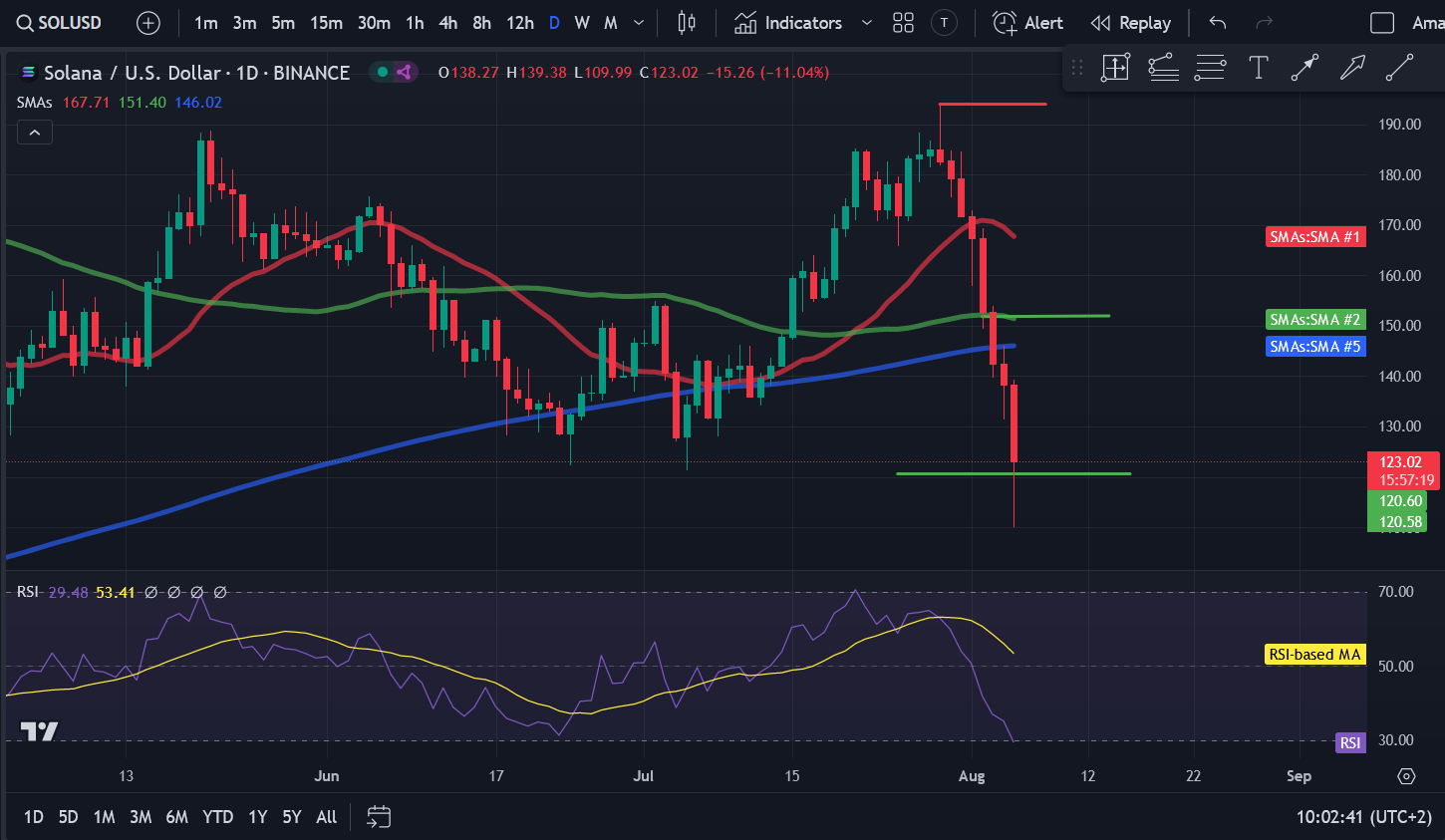The width and height of the screenshot is (1445, 840).
Task: Select the measure tool in the drawing toolbar
Action: pos(1115,68)
